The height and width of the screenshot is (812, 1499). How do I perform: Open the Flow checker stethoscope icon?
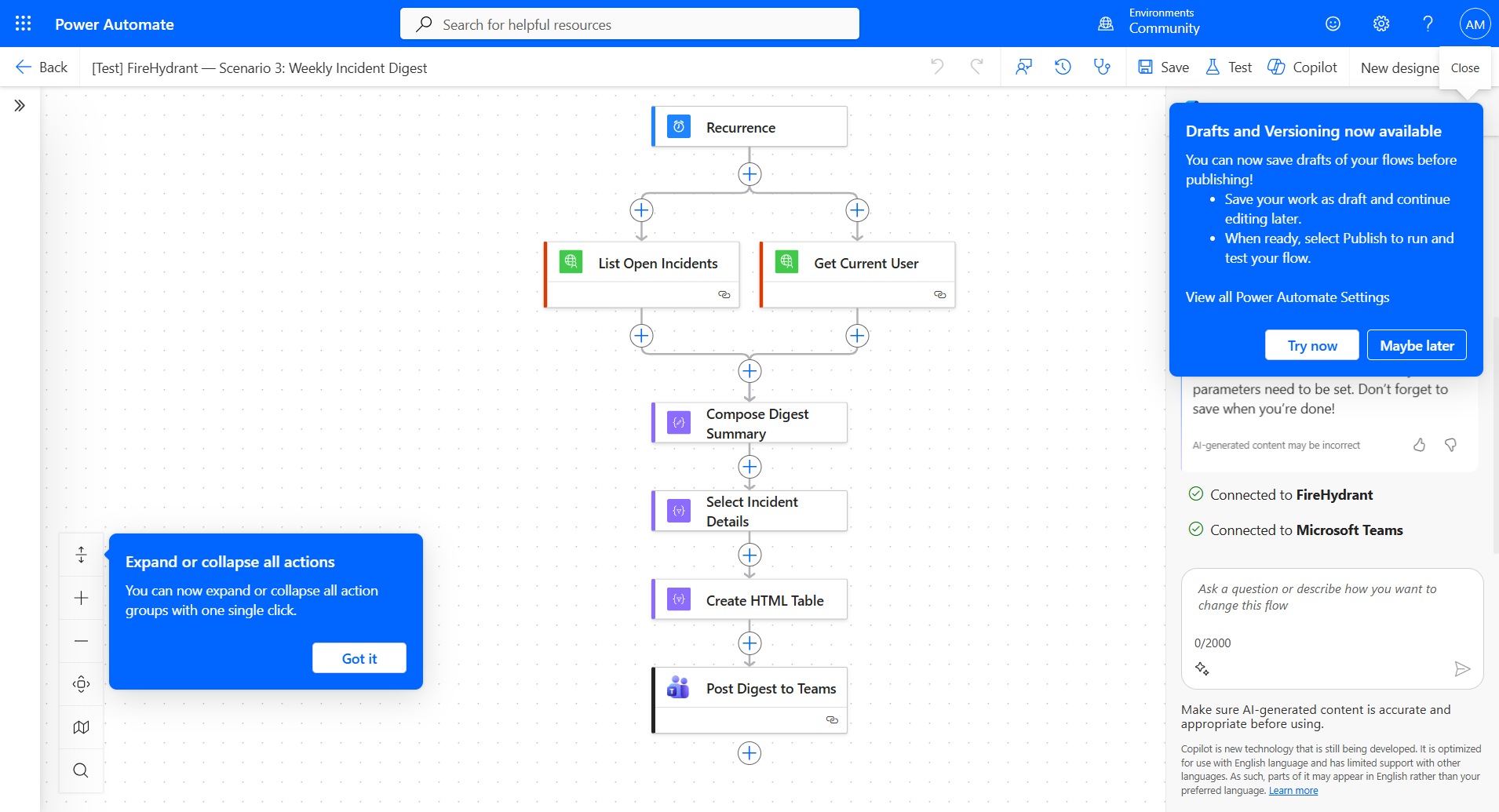[1102, 67]
